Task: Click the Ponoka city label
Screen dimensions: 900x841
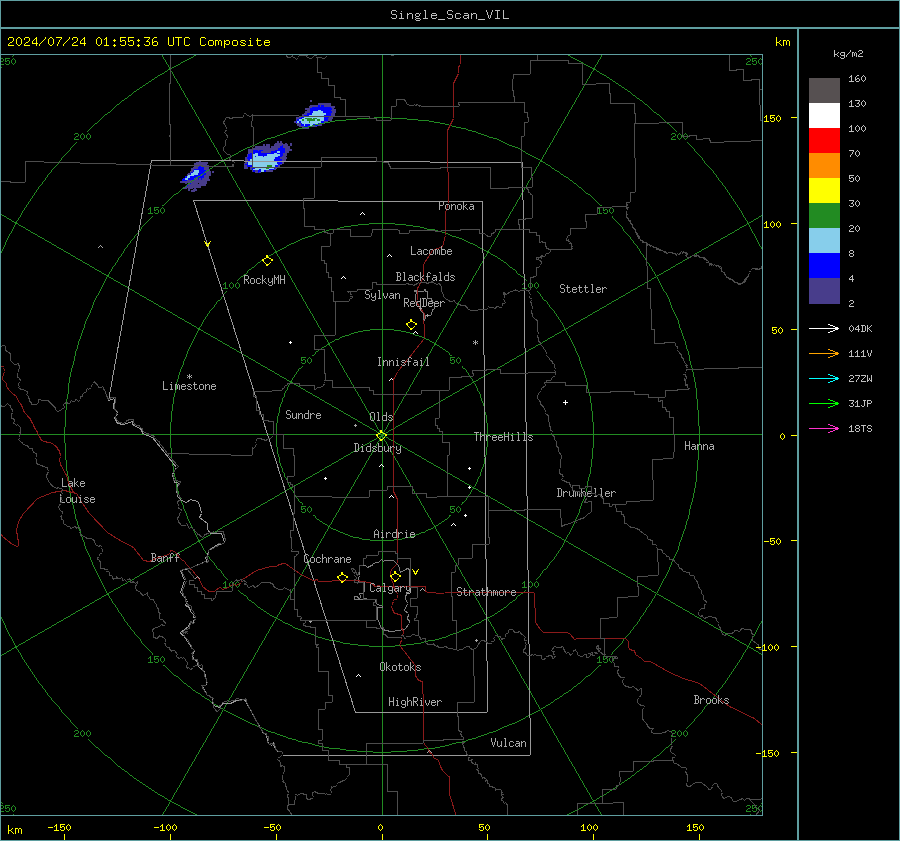Action: click(x=456, y=206)
